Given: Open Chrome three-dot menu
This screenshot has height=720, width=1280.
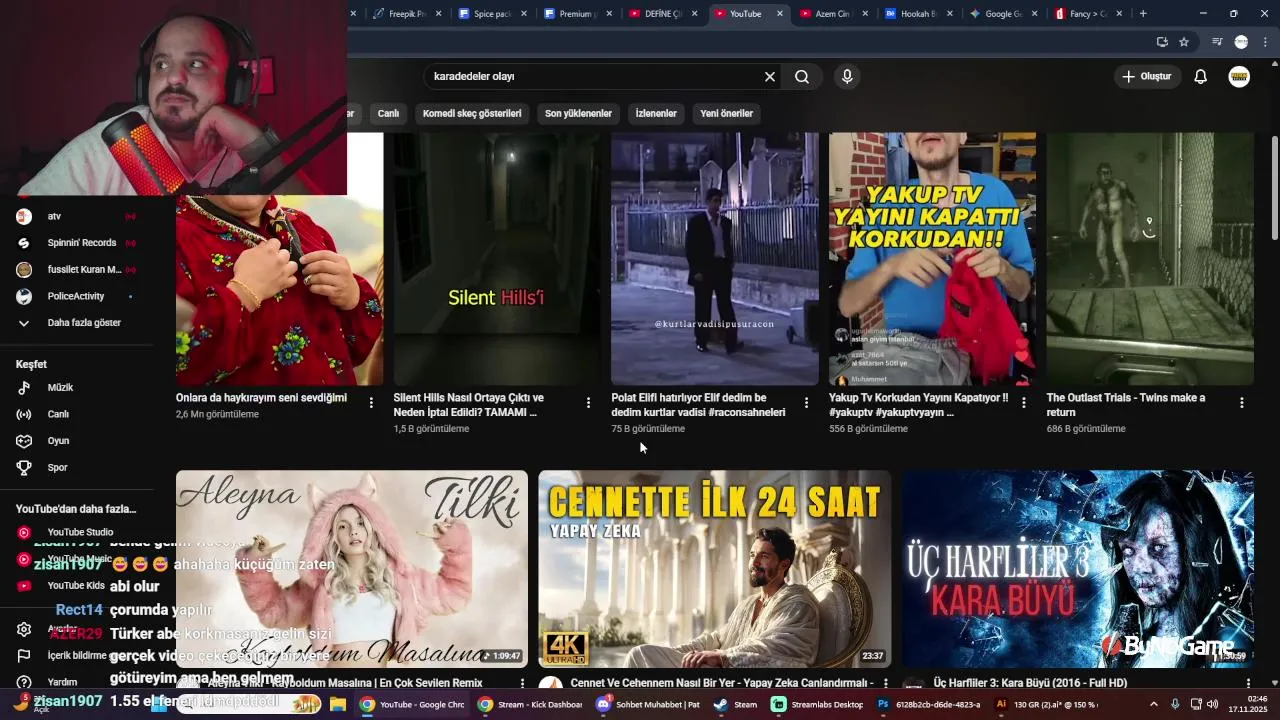Looking at the screenshot, I should pyautogui.click(x=1265, y=42).
